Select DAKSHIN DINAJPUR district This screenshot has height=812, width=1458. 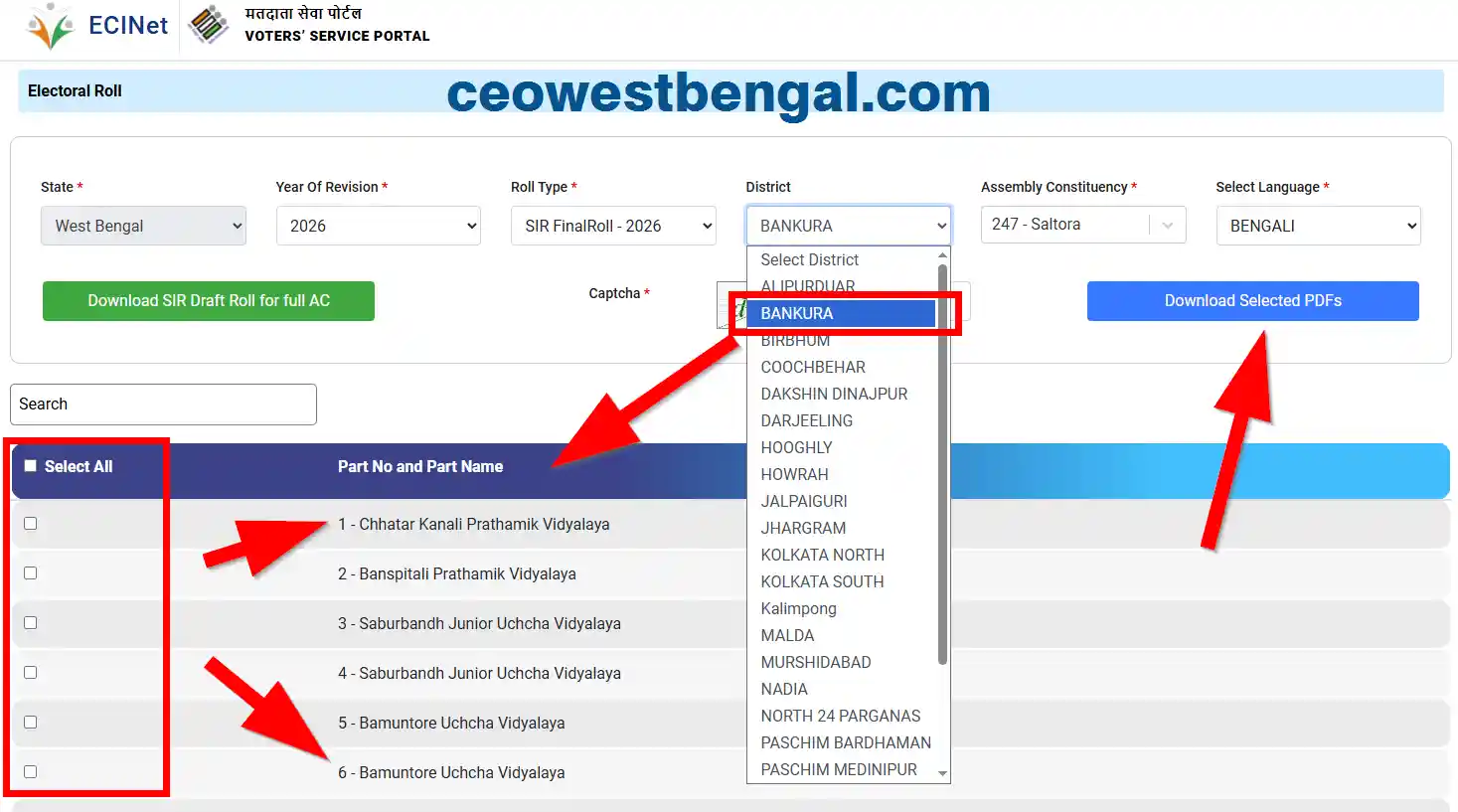point(842,394)
